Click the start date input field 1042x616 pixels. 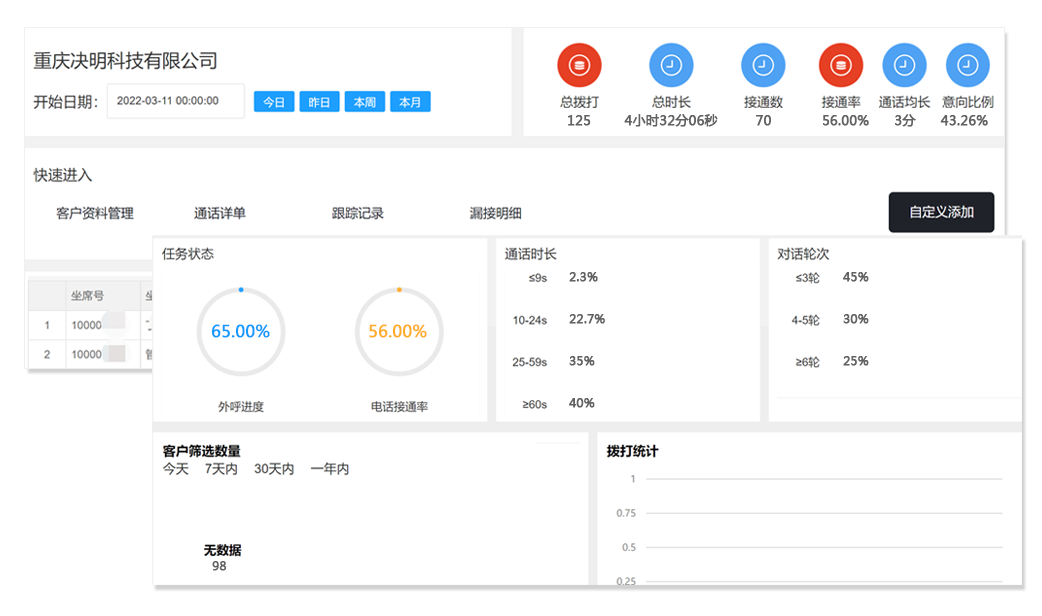coord(176,101)
